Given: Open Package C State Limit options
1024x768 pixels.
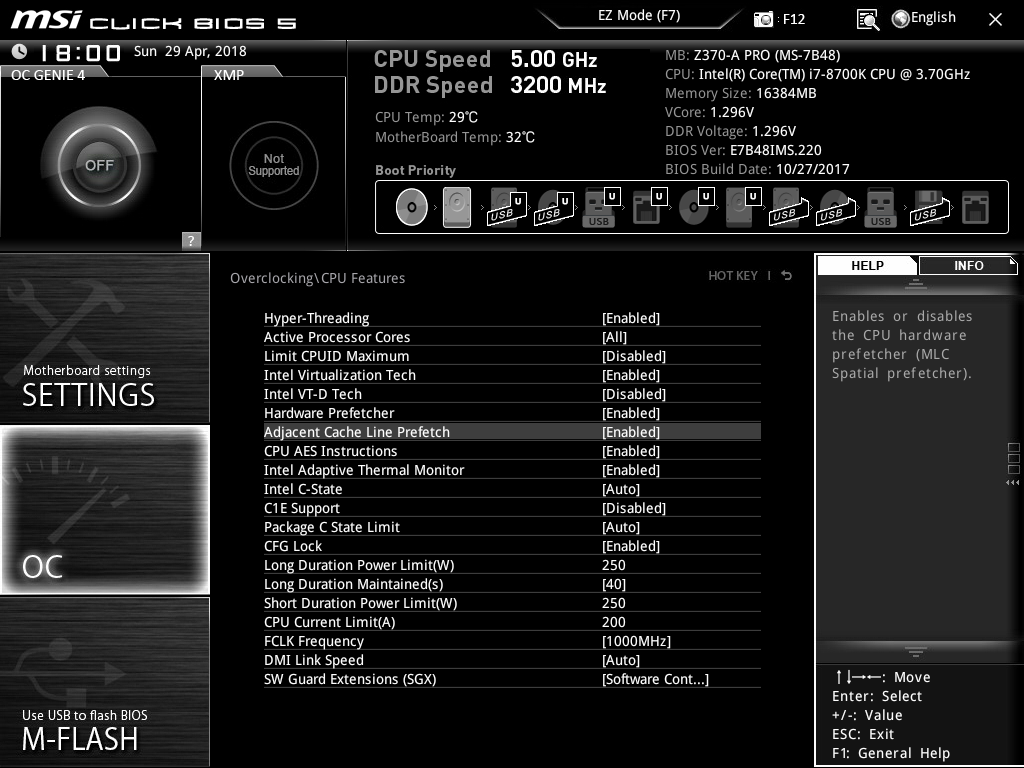Looking at the screenshot, I should tap(512, 526).
